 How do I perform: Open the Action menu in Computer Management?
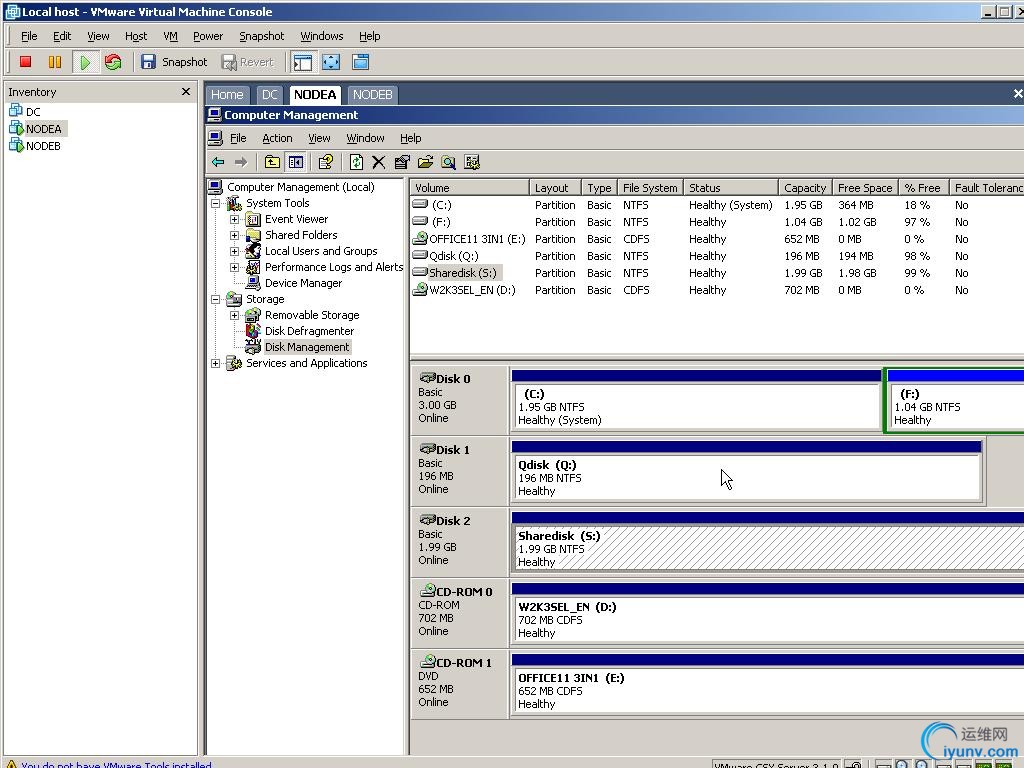pyautogui.click(x=277, y=138)
